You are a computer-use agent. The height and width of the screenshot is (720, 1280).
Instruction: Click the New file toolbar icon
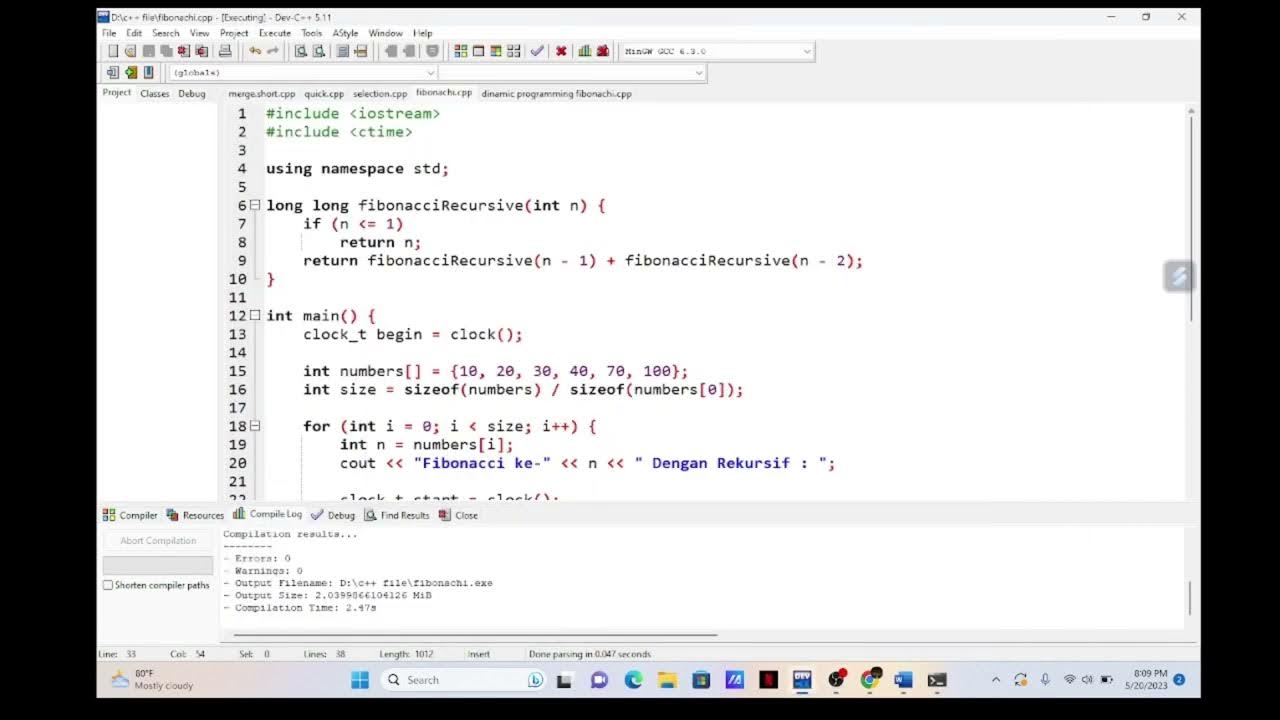point(113,51)
